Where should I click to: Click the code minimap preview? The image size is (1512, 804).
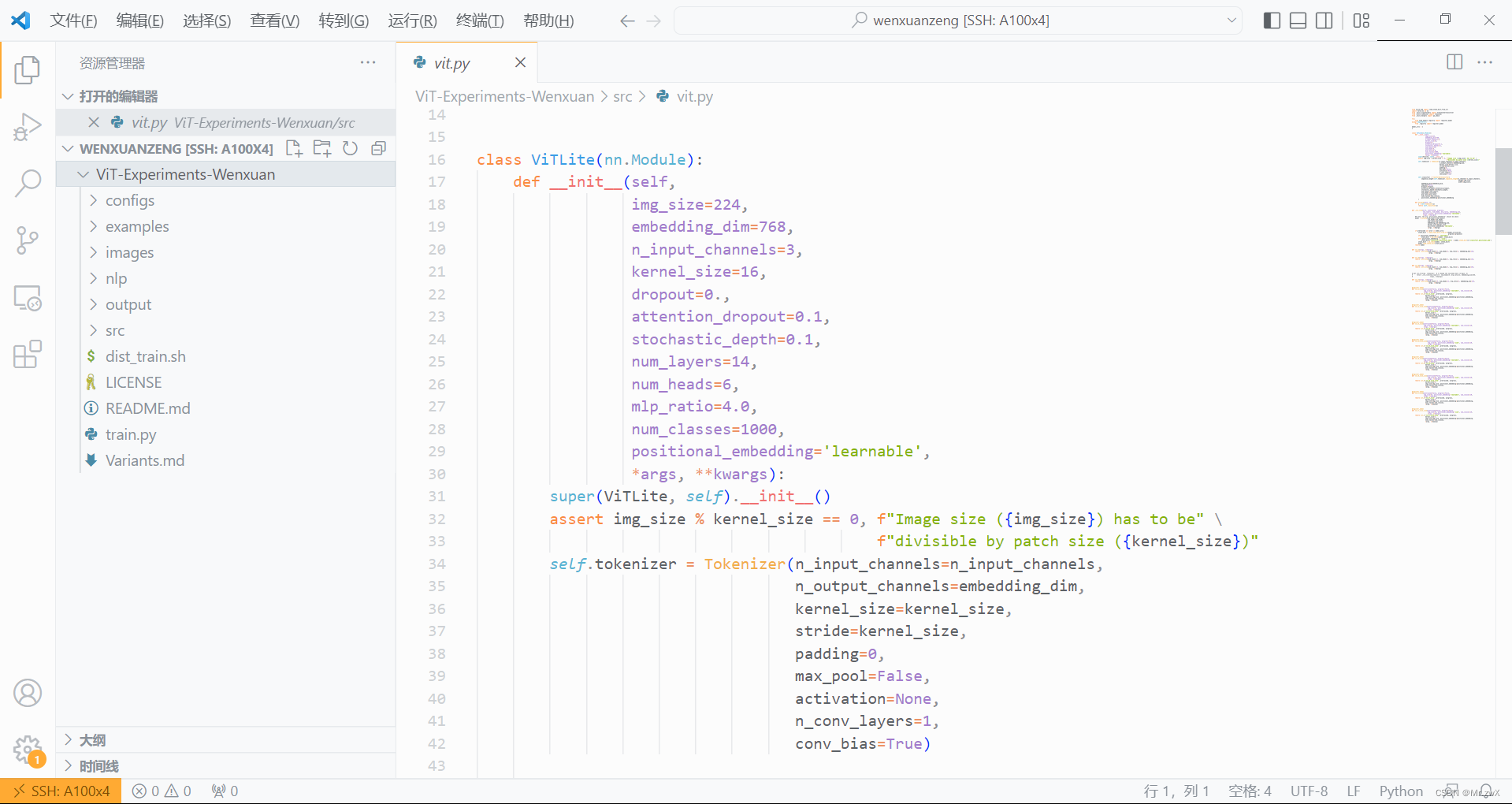(1451, 265)
